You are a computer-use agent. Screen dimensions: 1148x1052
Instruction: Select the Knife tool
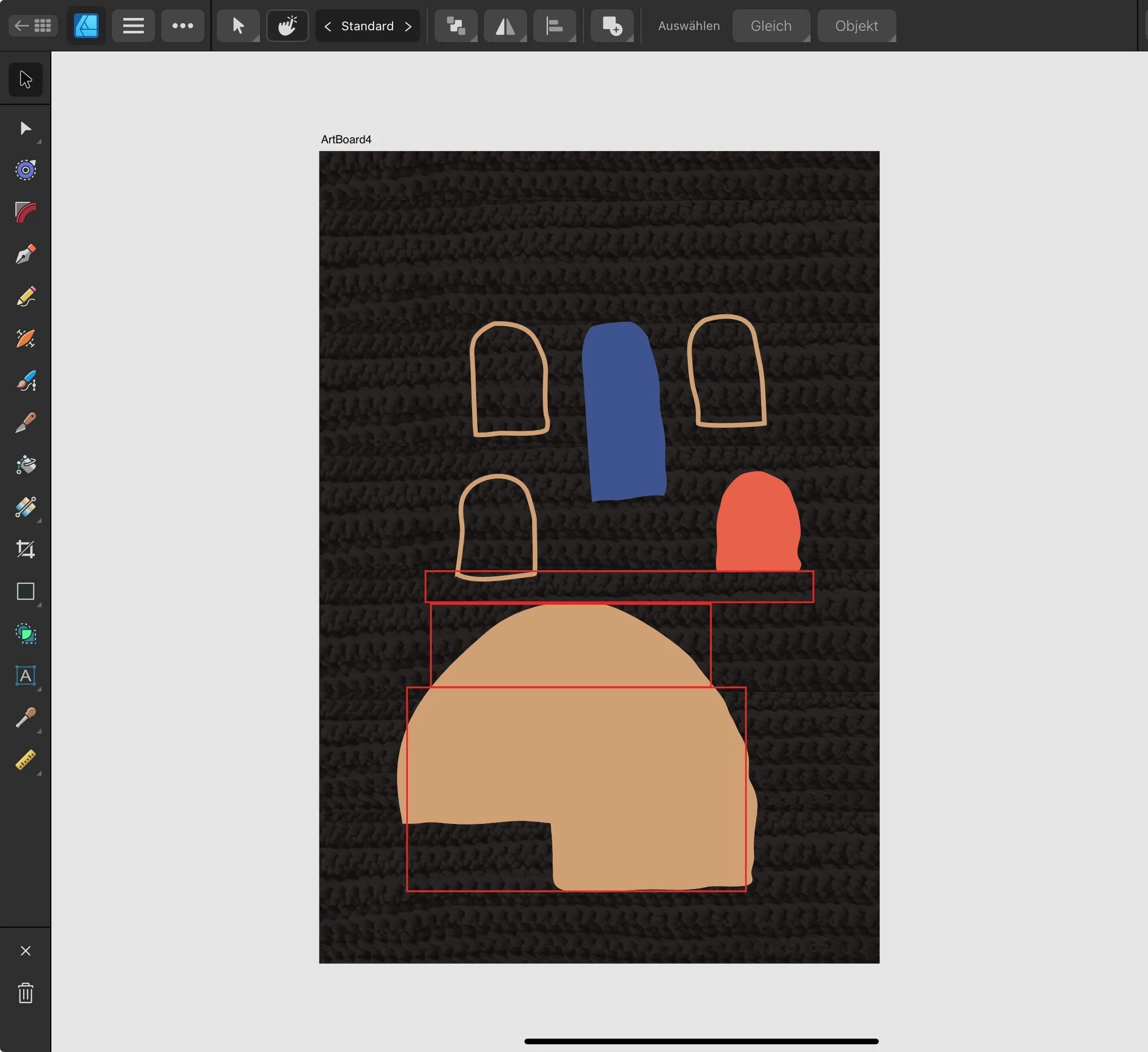[x=26, y=423]
